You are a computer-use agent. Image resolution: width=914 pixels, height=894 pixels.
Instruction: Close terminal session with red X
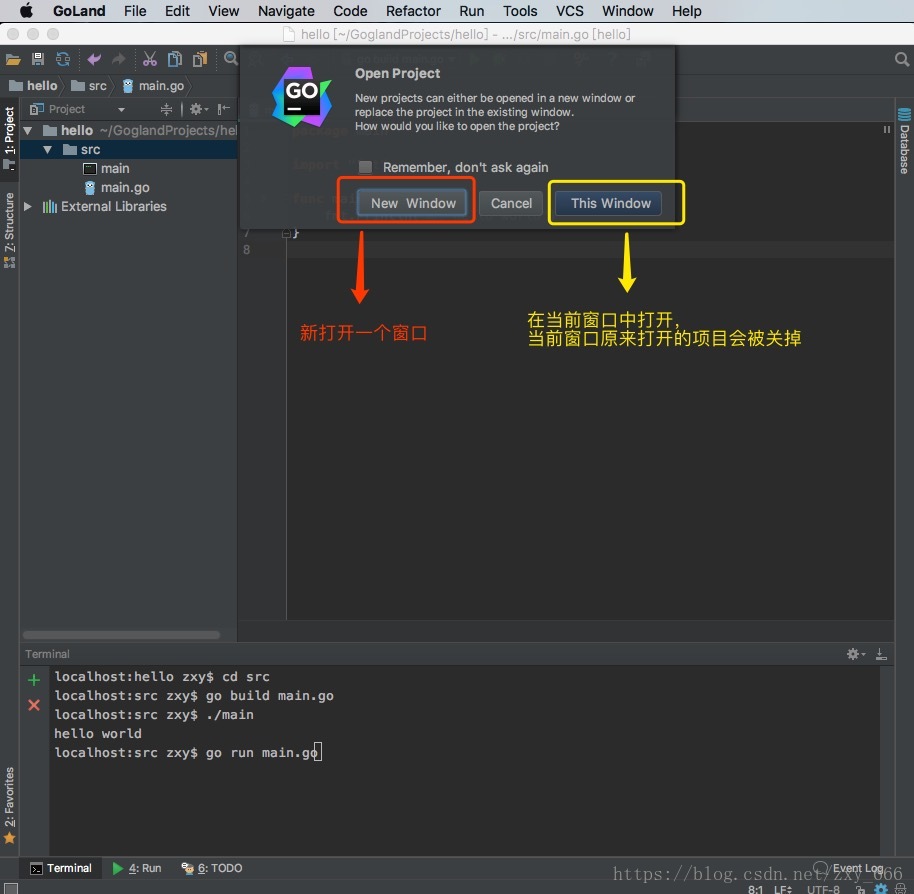pyautogui.click(x=34, y=705)
